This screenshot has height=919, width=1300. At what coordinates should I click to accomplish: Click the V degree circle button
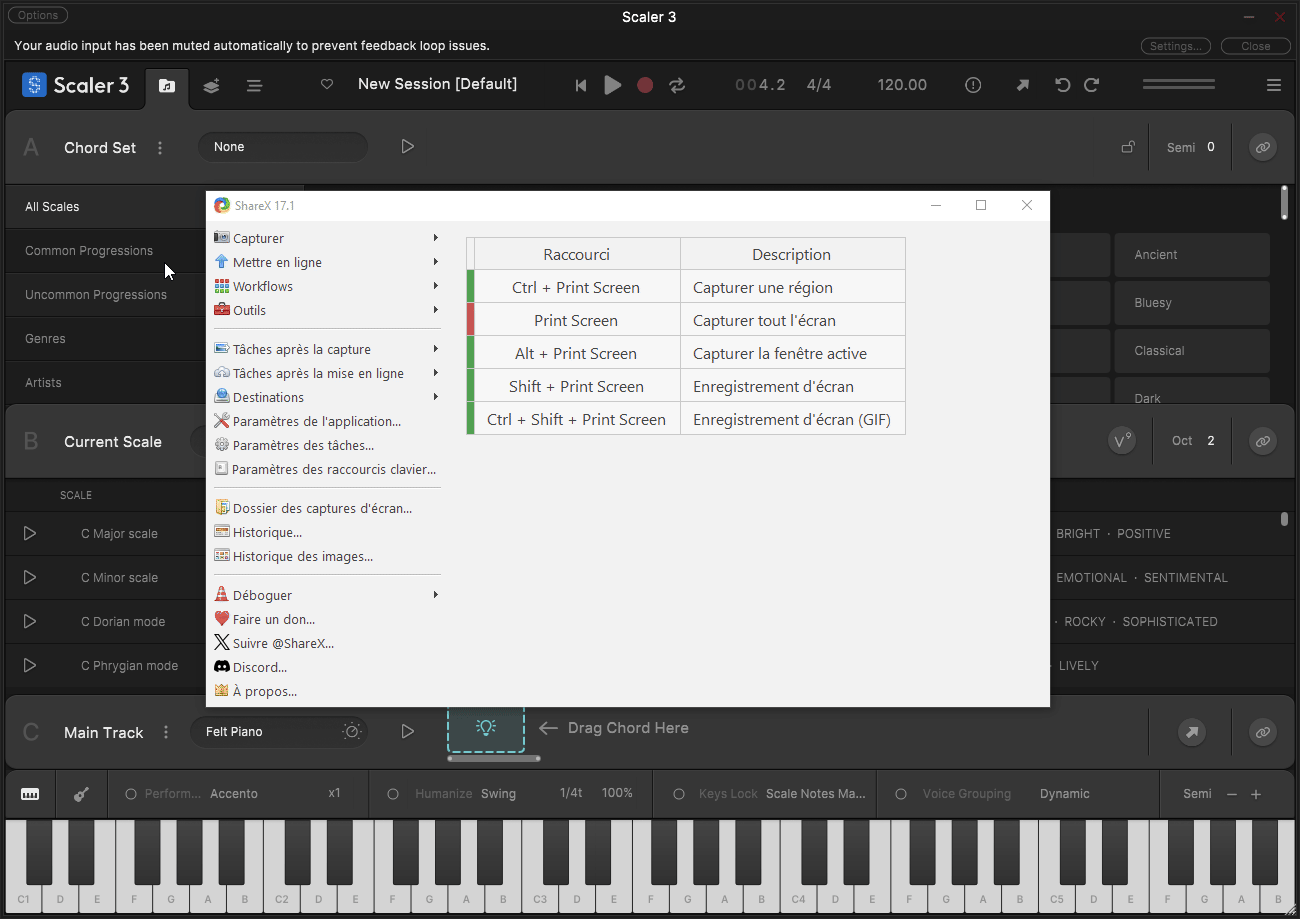click(x=1122, y=441)
